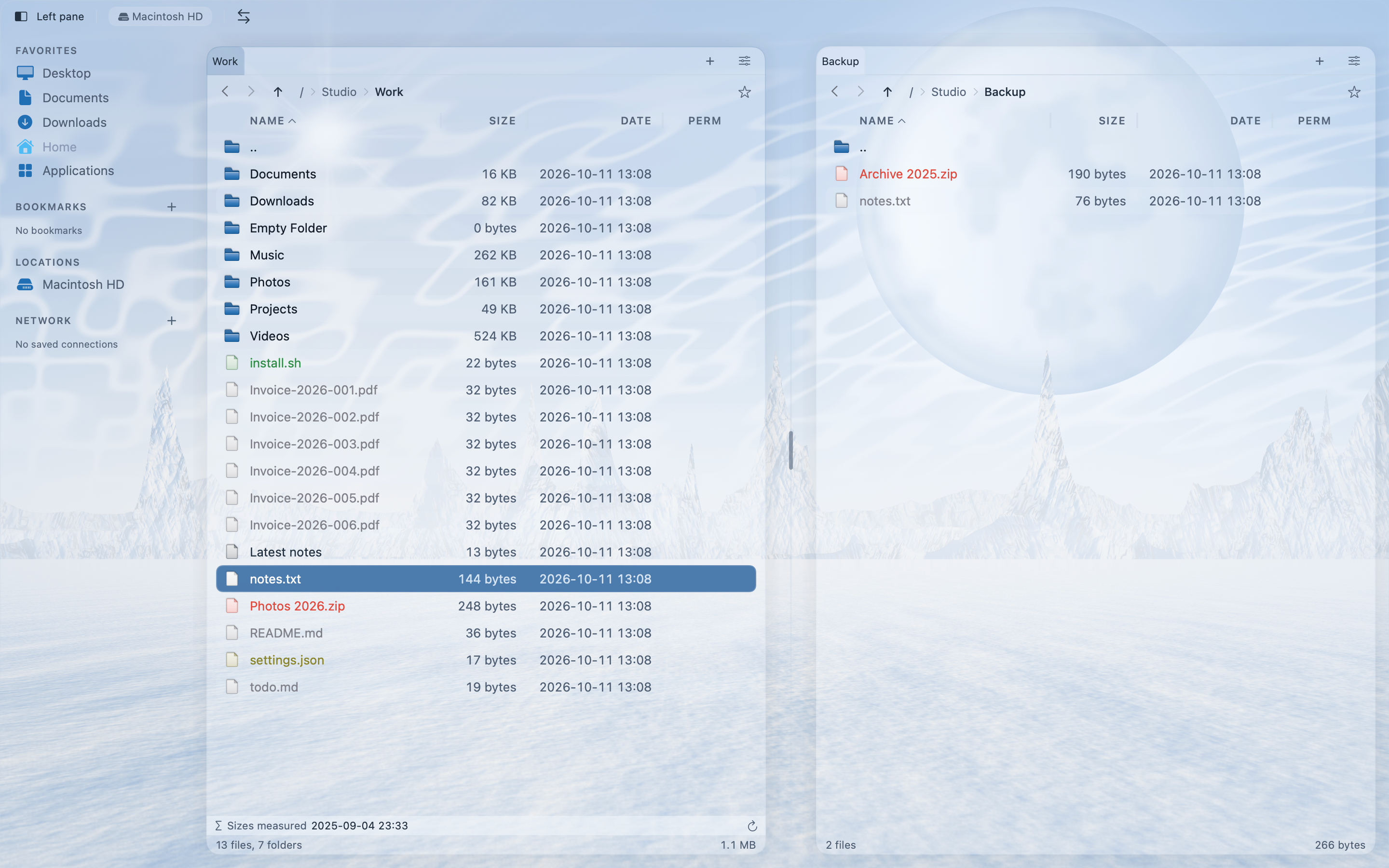Go up one folder in Work pane
This screenshot has height=868, width=1389.
278,92
